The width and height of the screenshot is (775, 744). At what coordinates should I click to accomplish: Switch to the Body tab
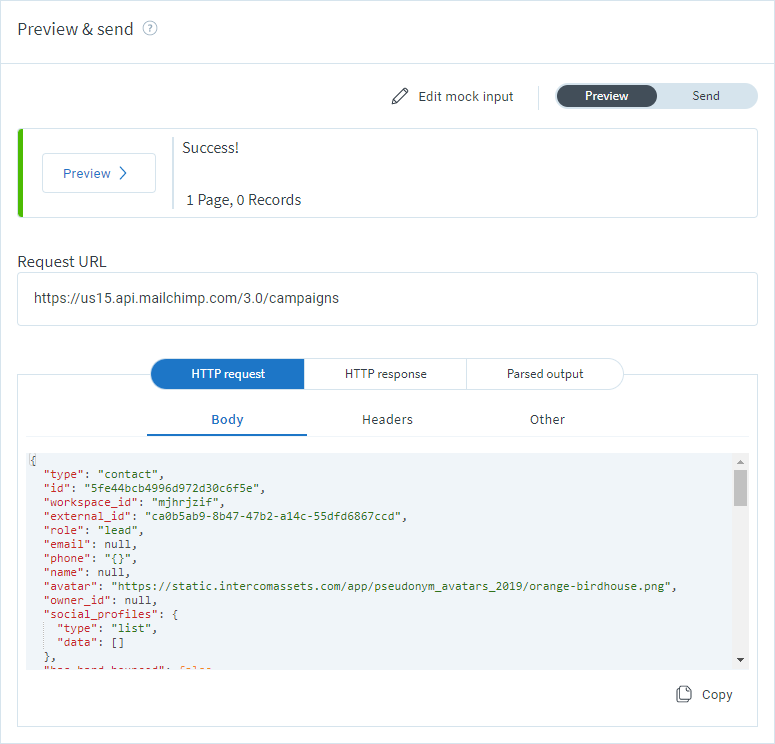227,420
